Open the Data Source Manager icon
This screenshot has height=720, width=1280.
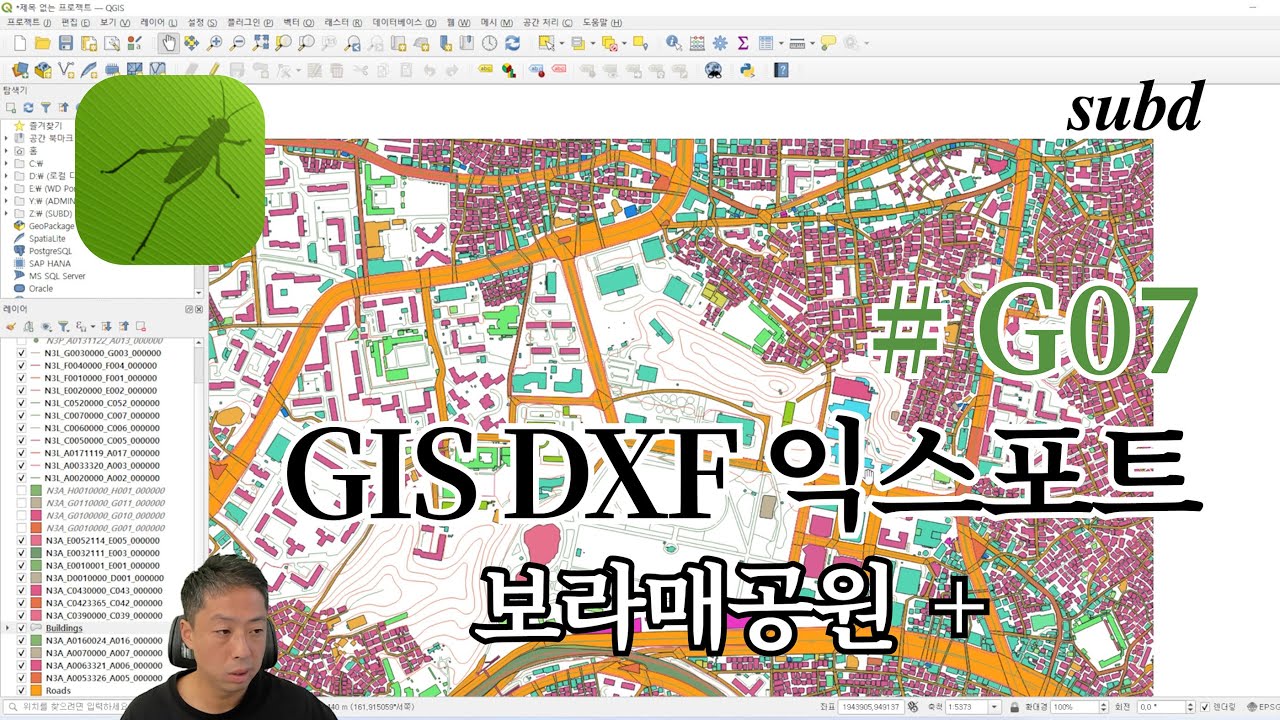click(x=19, y=70)
